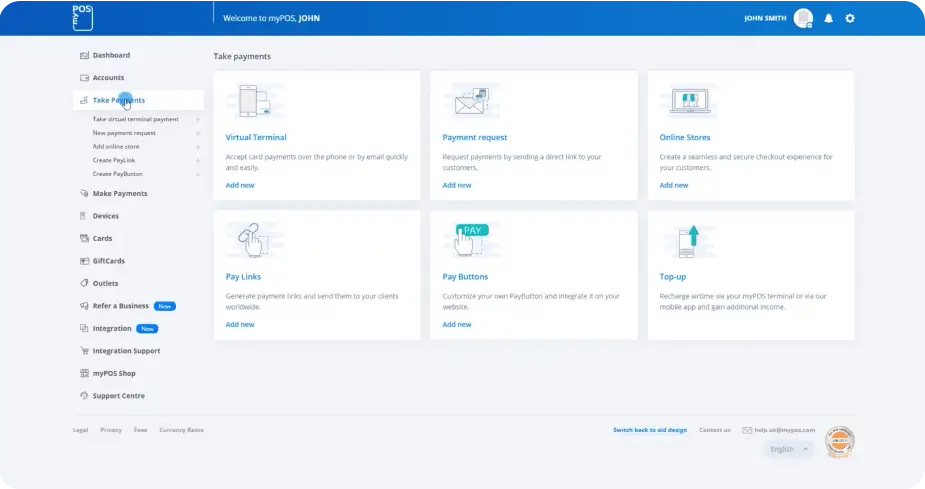
Task: Open the Top-up card title
Action: pyautogui.click(x=673, y=276)
